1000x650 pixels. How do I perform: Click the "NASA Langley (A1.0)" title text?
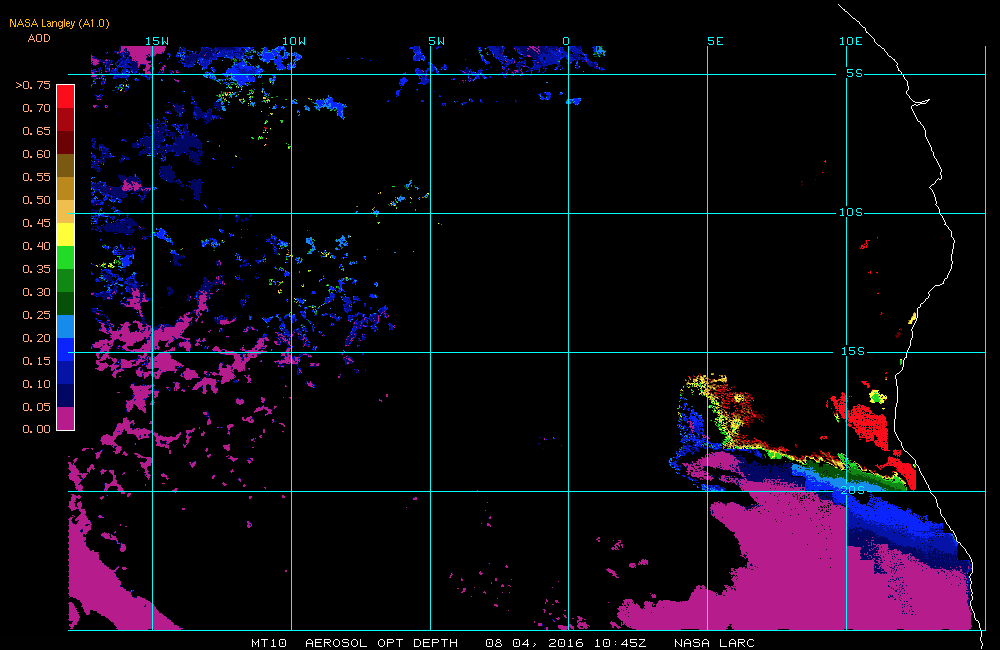59,23
